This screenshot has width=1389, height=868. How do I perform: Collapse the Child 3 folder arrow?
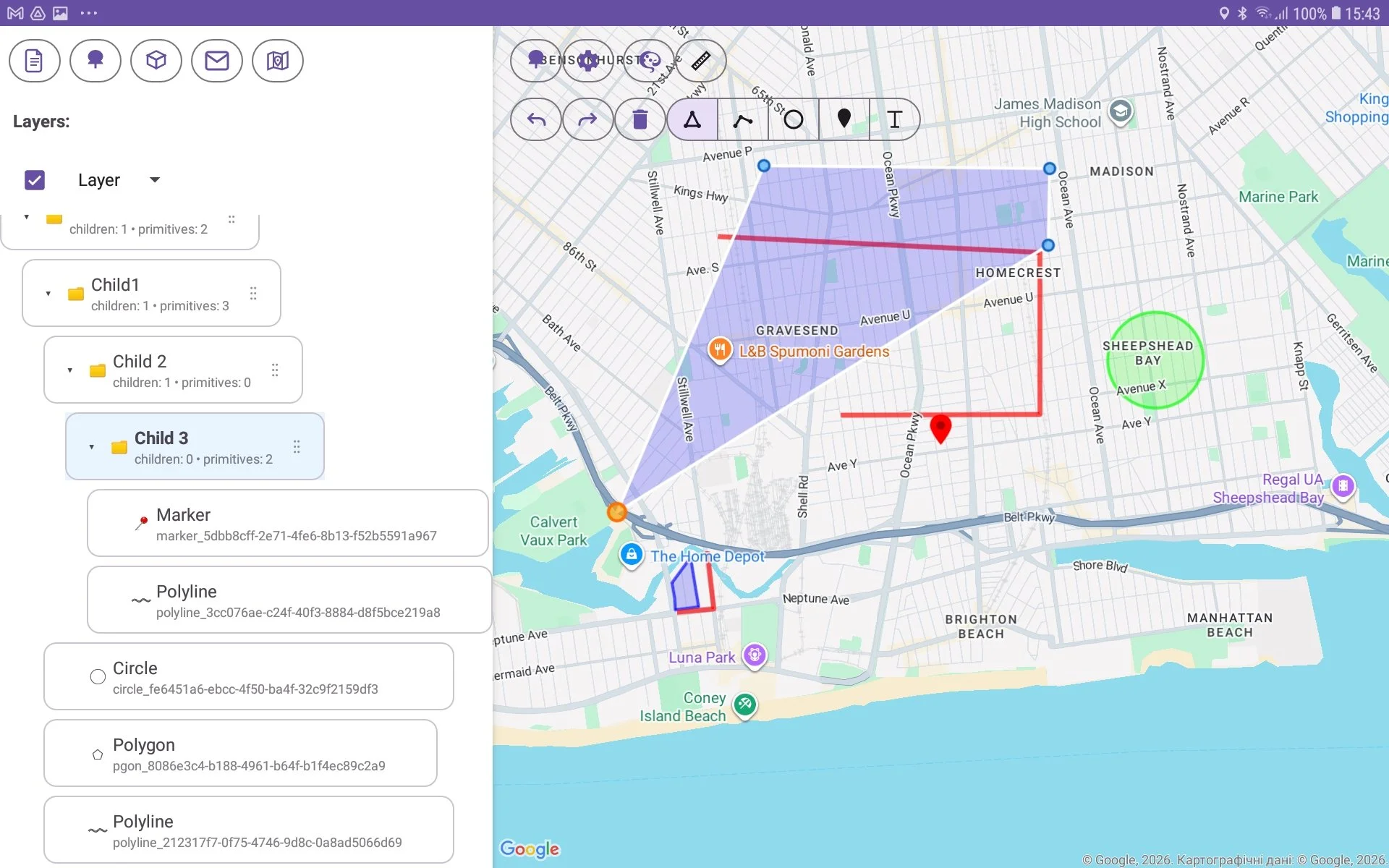click(x=92, y=447)
